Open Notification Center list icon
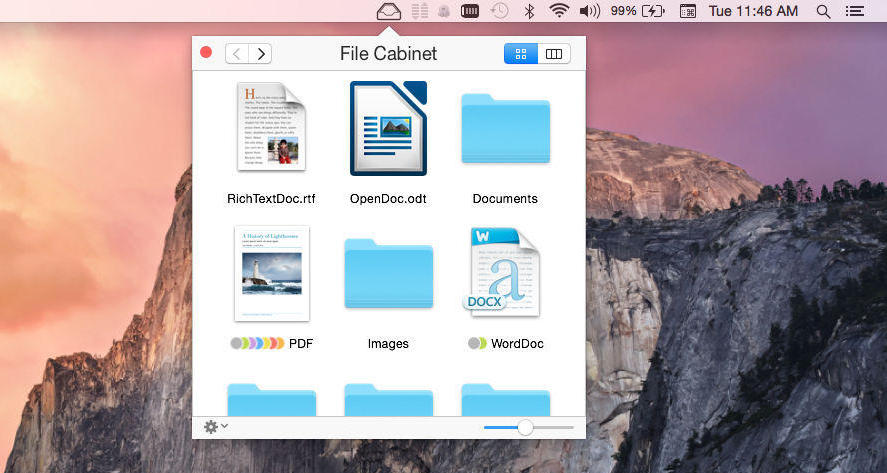Viewport: 887px width, 473px height. point(854,11)
